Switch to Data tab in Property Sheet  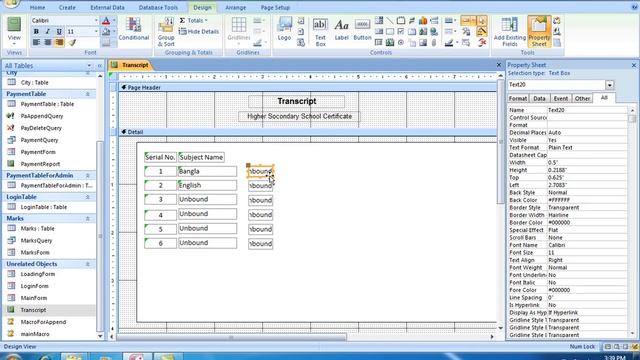click(539, 98)
